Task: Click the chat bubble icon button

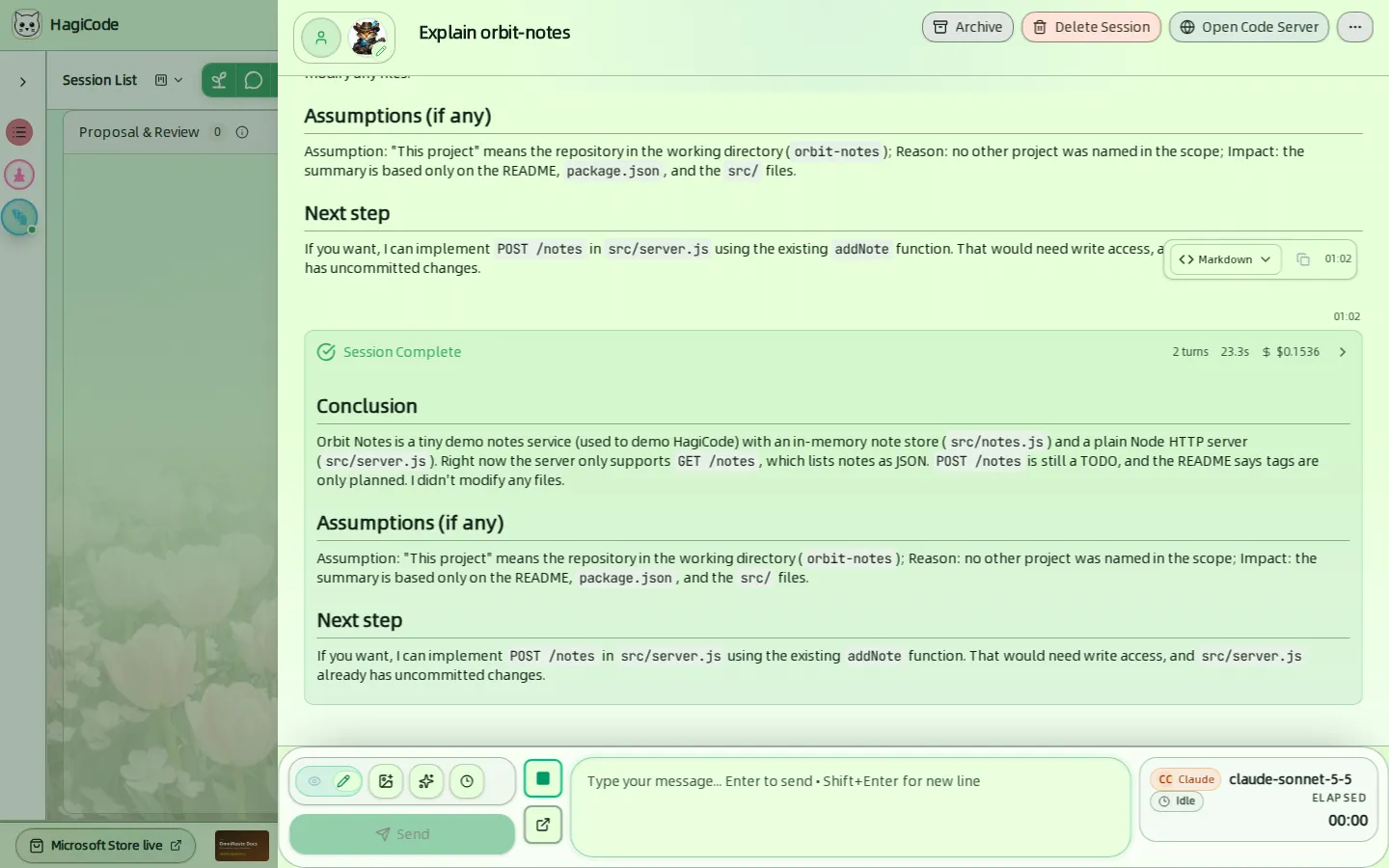Action: [254, 80]
